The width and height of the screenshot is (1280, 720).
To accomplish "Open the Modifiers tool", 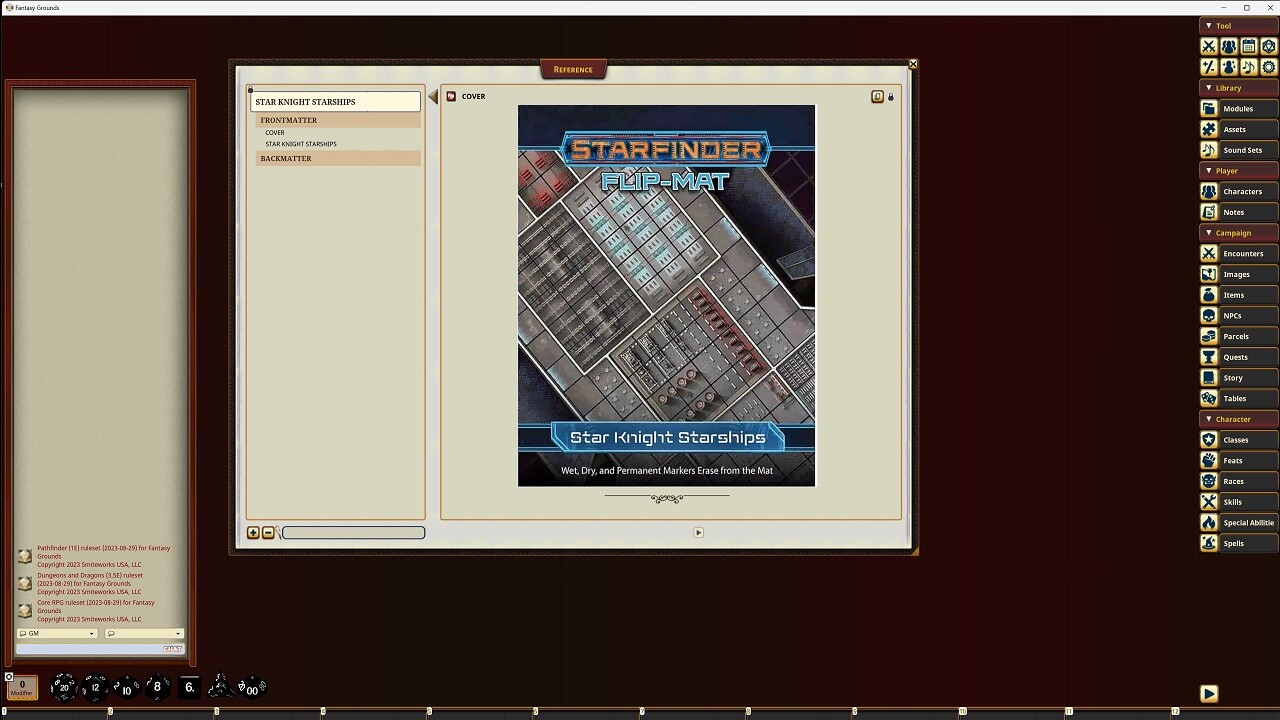I will tap(1208, 67).
